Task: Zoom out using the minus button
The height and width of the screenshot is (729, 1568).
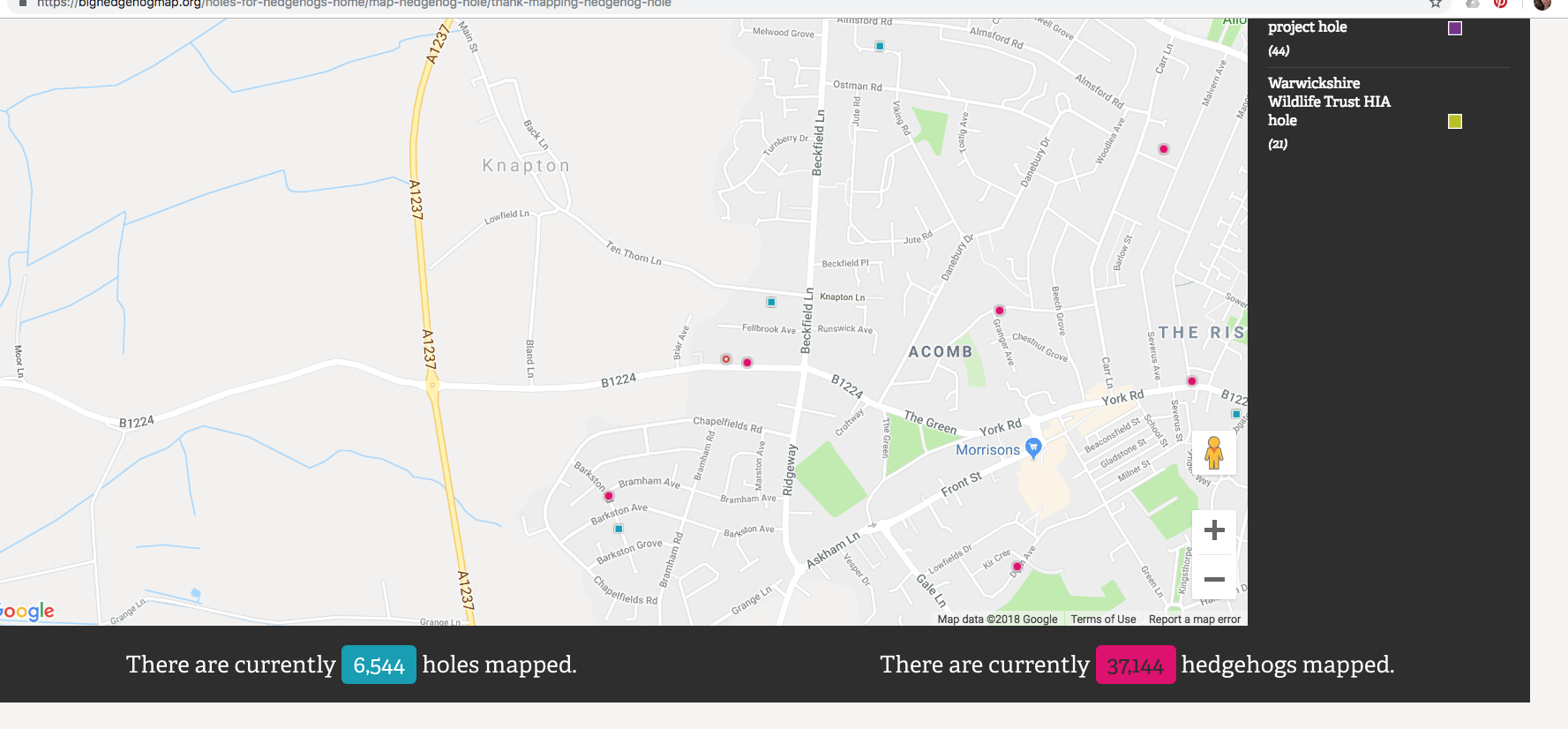Action: (x=1214, y=579)
